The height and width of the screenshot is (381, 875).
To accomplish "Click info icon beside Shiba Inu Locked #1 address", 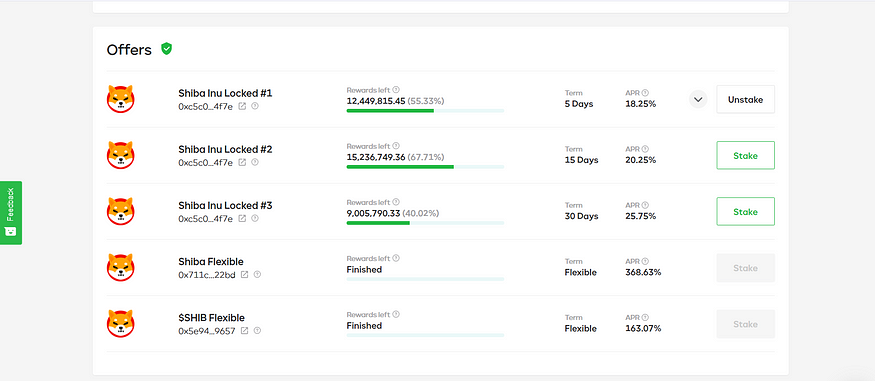I will (255, 106).
